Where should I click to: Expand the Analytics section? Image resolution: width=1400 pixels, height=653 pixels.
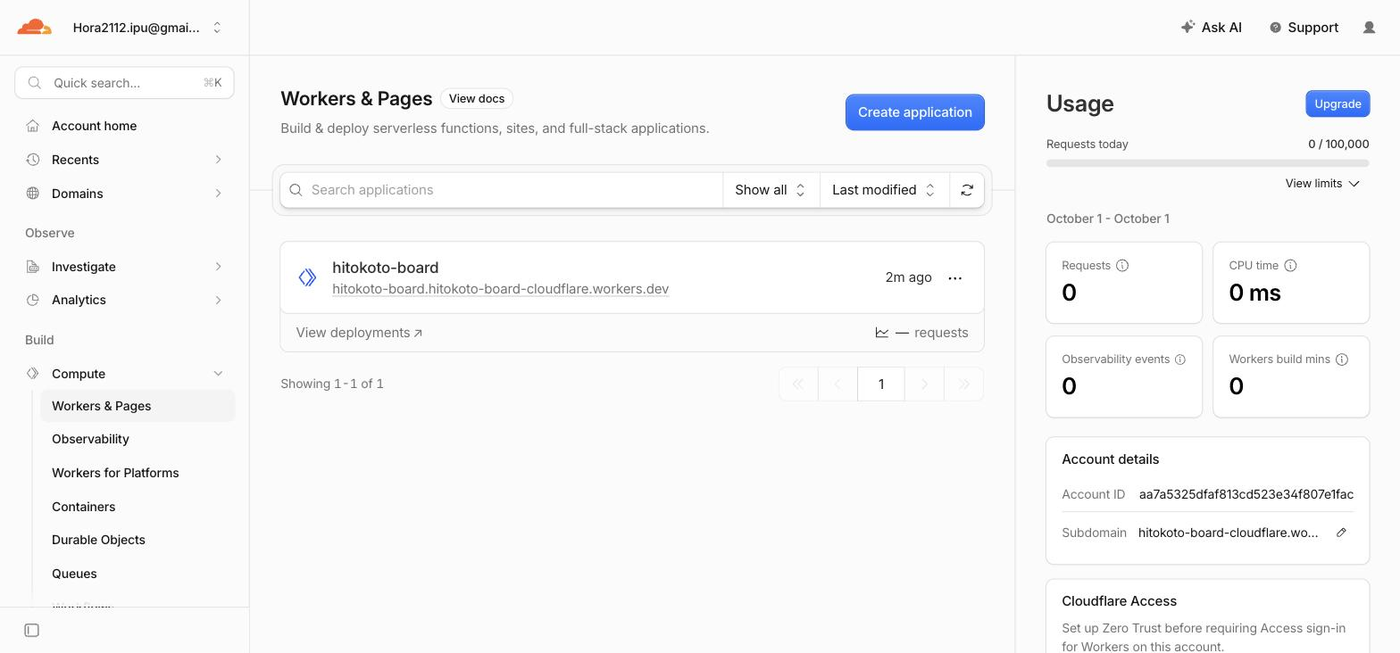click(218, 300)
